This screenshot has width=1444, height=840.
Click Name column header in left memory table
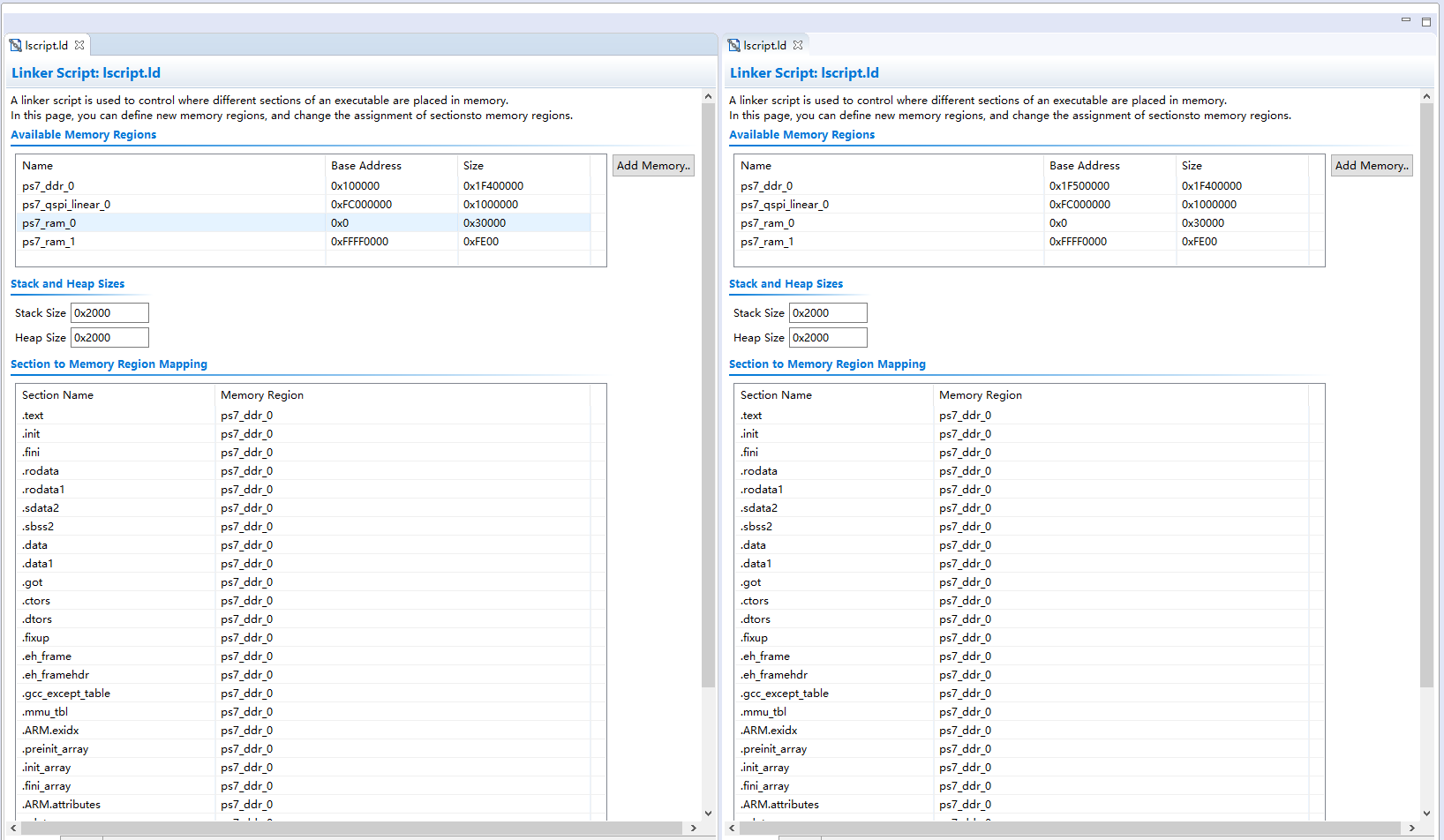(171, 166)
